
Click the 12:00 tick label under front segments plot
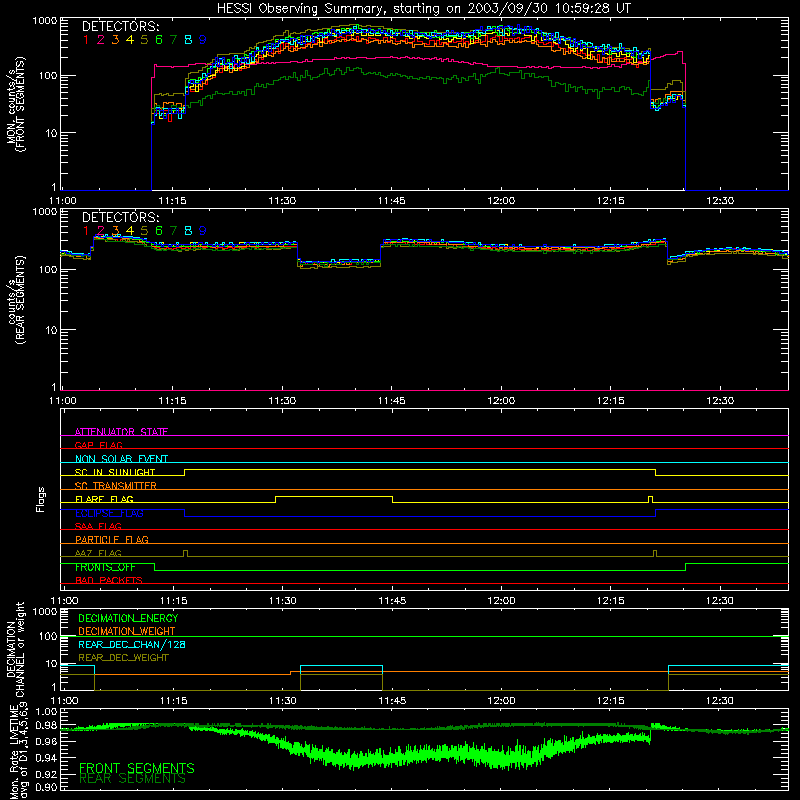tap(501, 201)
